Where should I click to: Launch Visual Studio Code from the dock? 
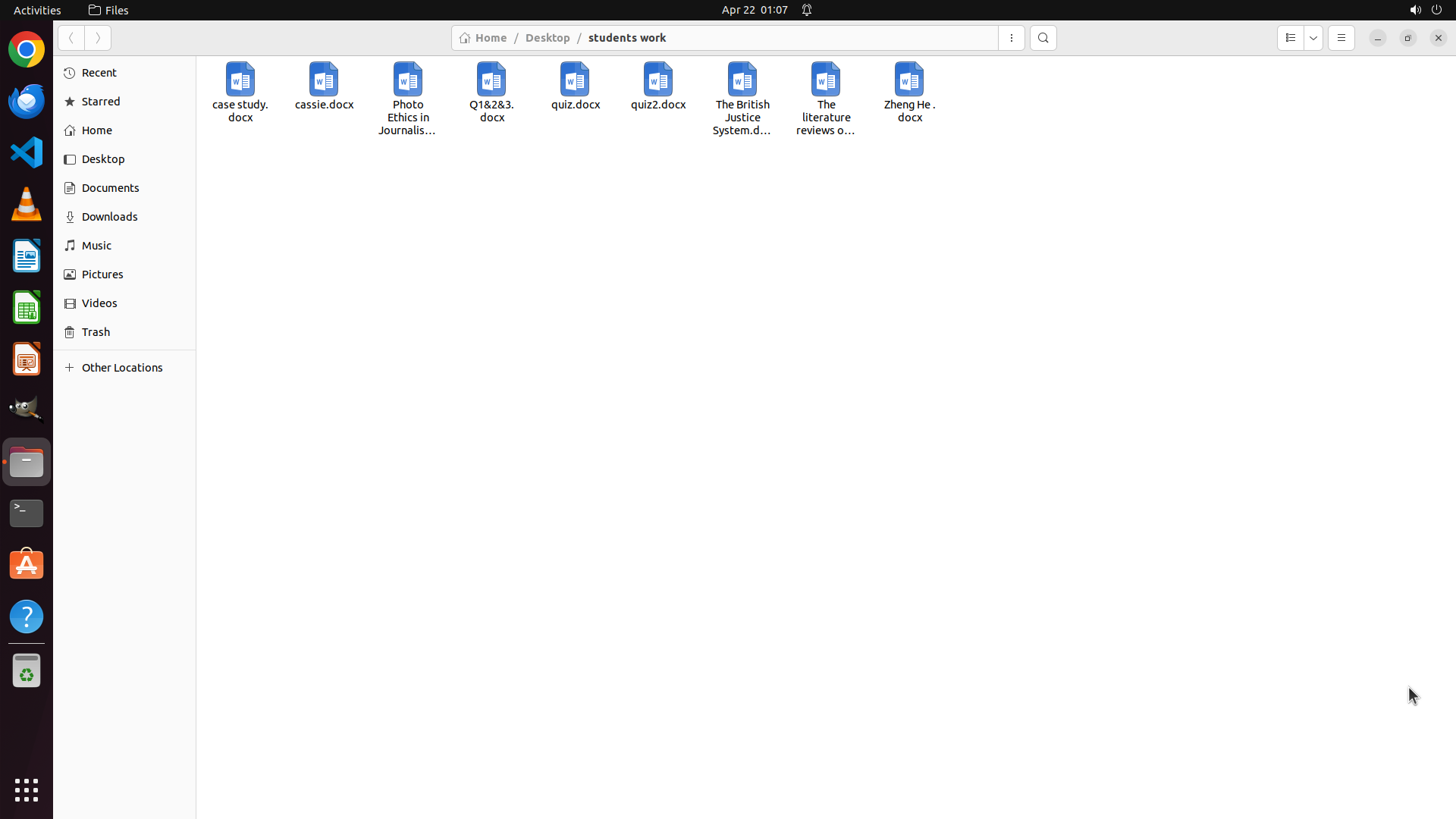27,152
